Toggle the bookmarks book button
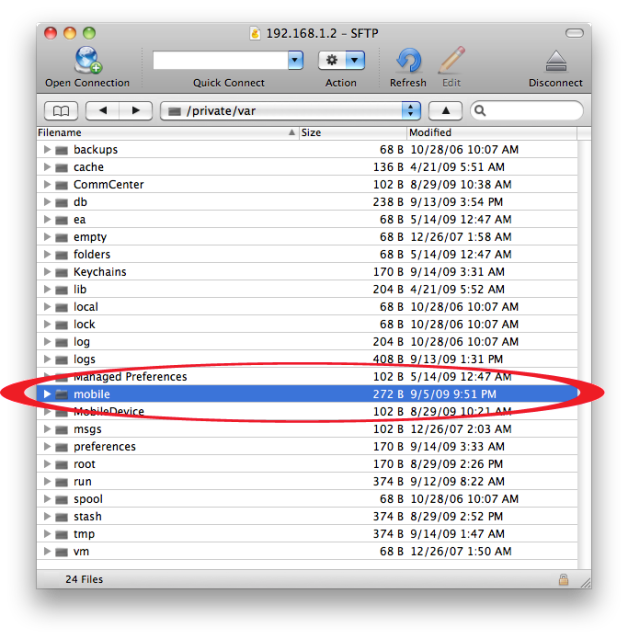The image size is (628, 639). pos(61,111)
